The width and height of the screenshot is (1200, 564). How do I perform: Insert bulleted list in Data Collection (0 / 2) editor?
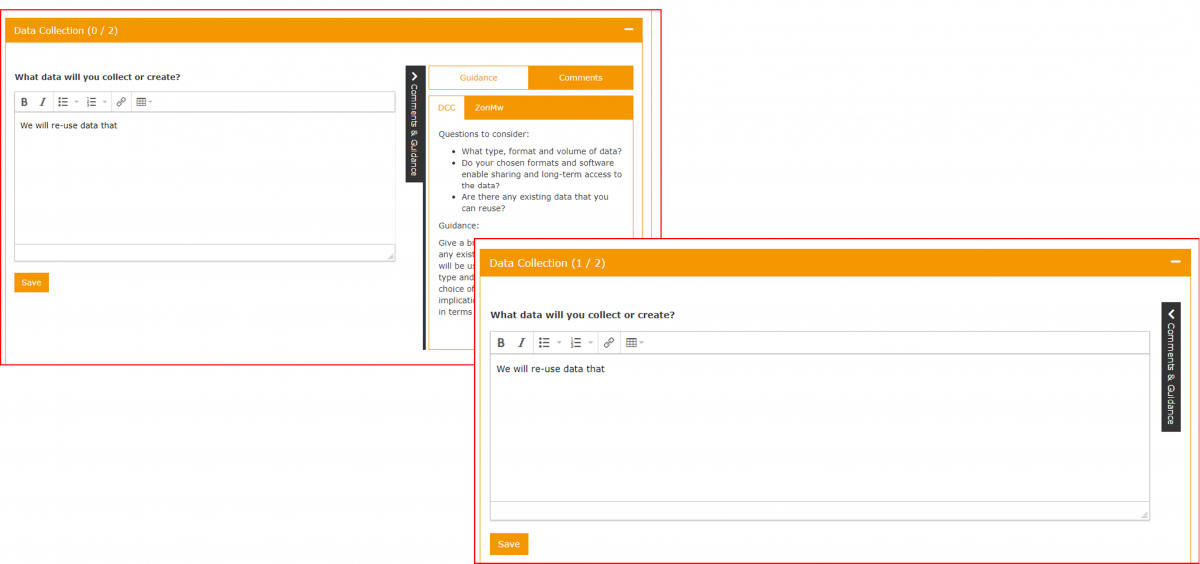click(x=63, y=102)
